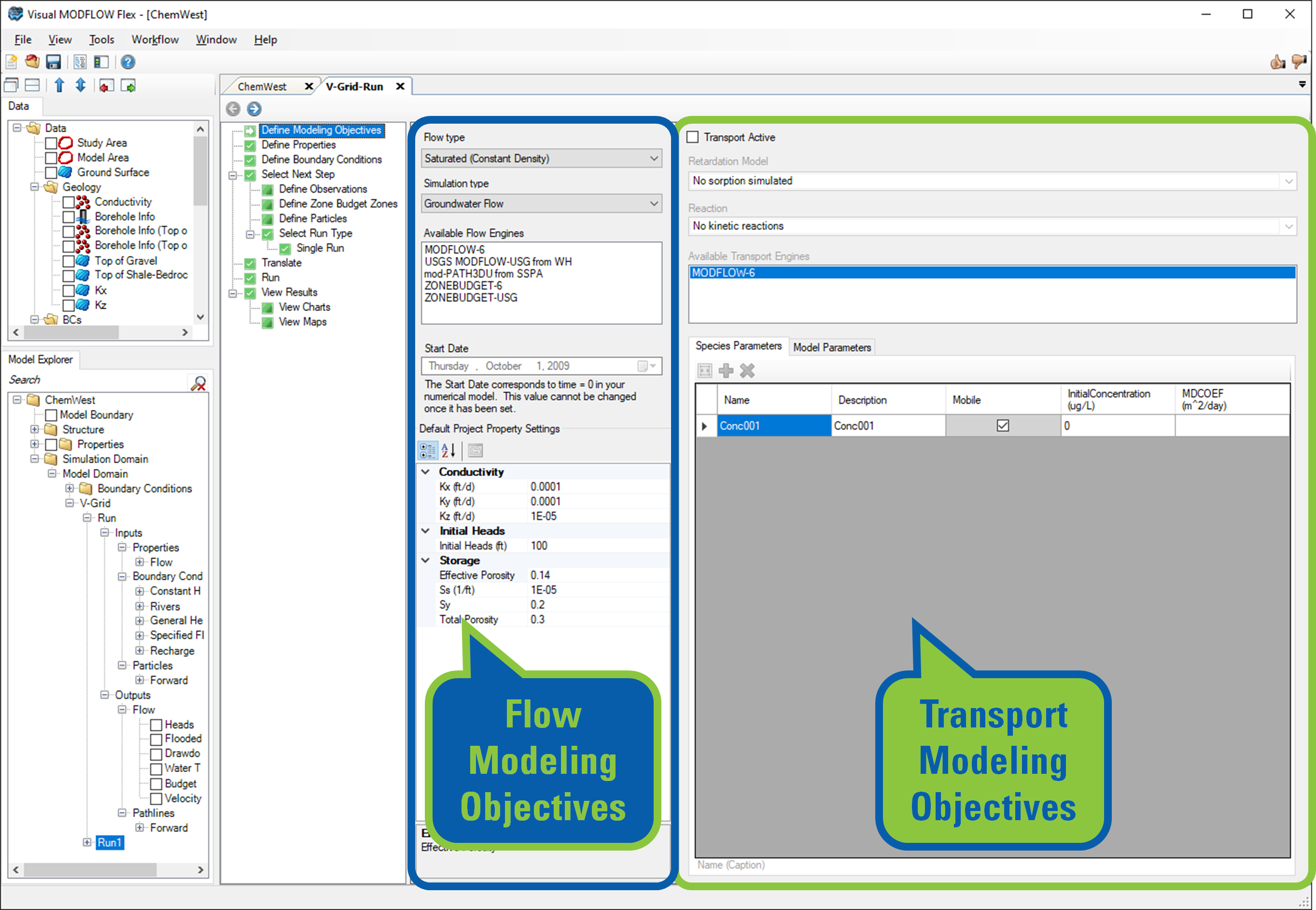
Task: Select the Define Observations workflow step
Action: point(323,189)
